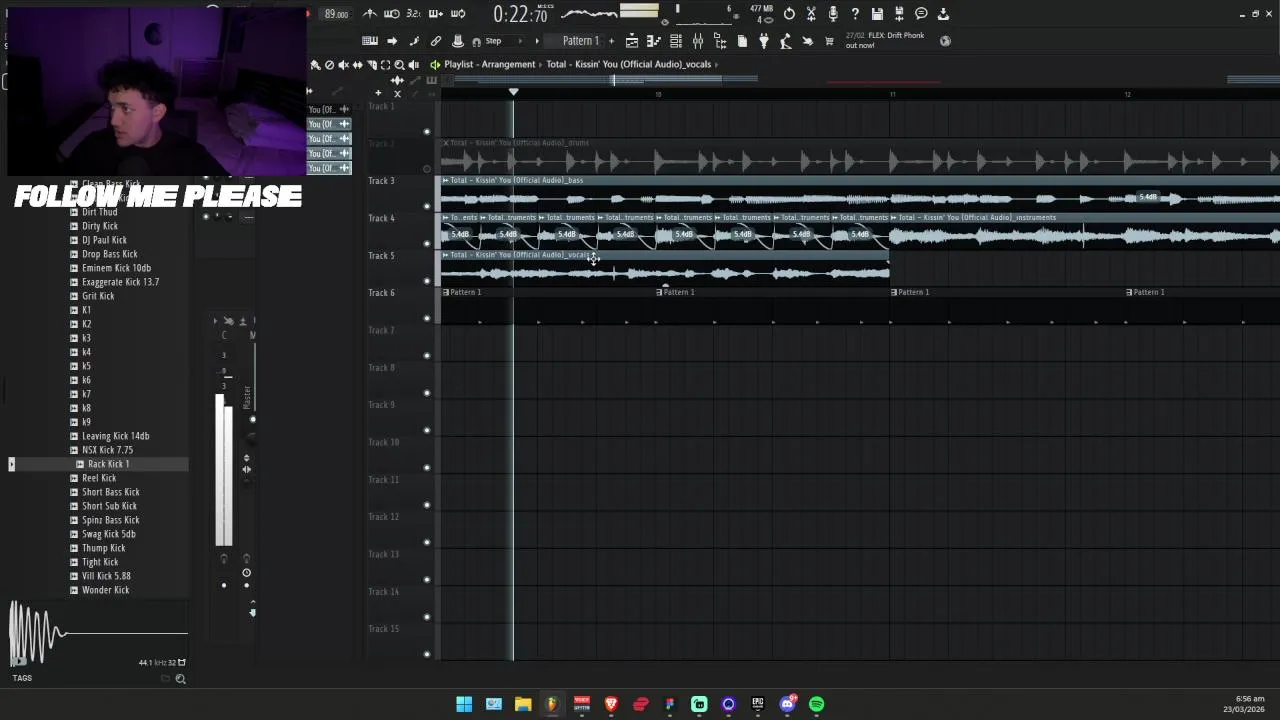Open the plugin database plug icon

pyautogui.click(x=764, y=41)
